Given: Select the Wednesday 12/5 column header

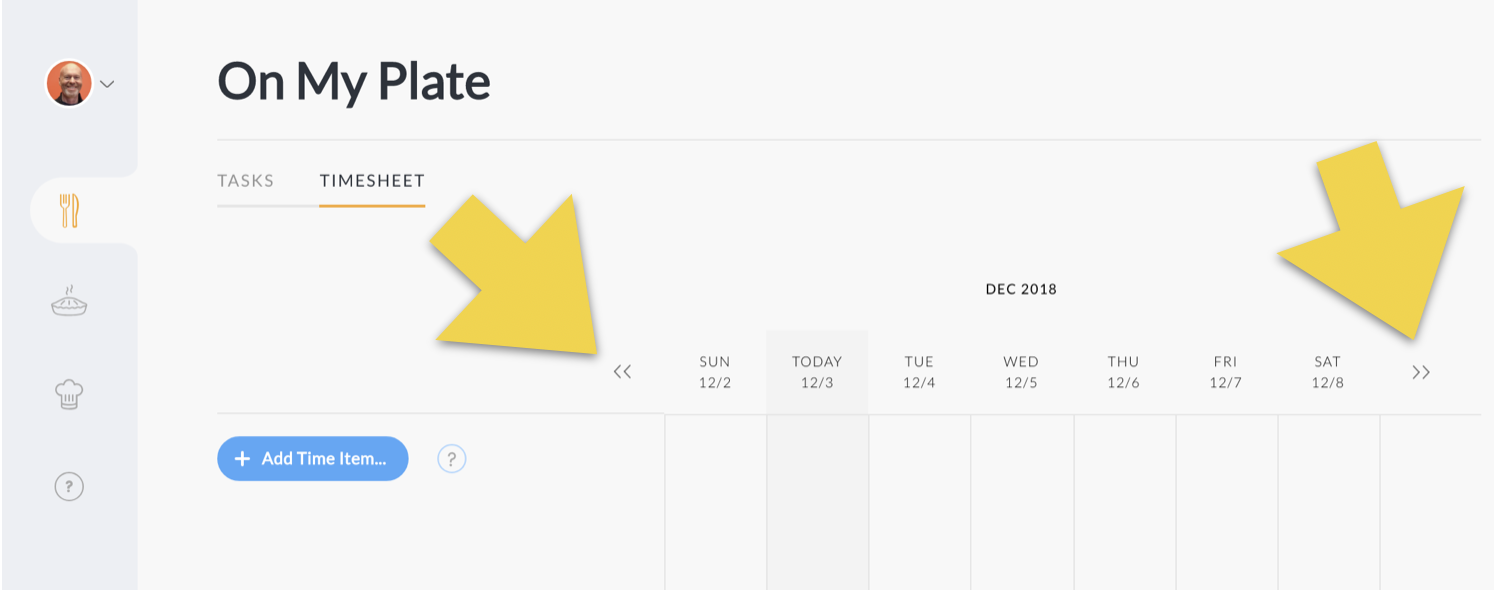Looking at the screenshot, I should [x=1021, y=372].
